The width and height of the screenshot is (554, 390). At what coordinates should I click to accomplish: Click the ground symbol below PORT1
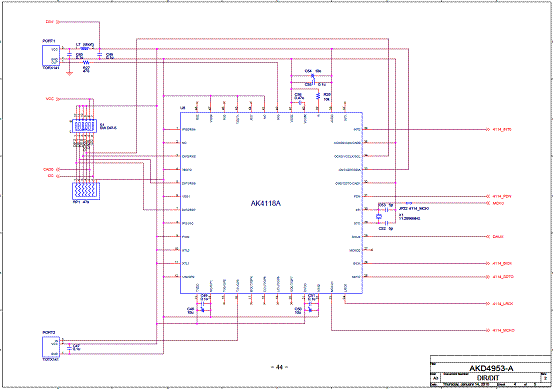point(69,73)
